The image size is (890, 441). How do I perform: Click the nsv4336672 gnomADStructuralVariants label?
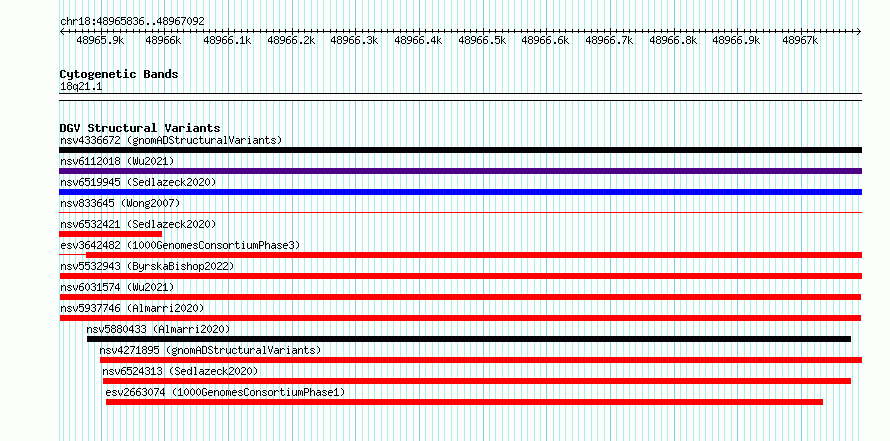[x=171, y=140]
